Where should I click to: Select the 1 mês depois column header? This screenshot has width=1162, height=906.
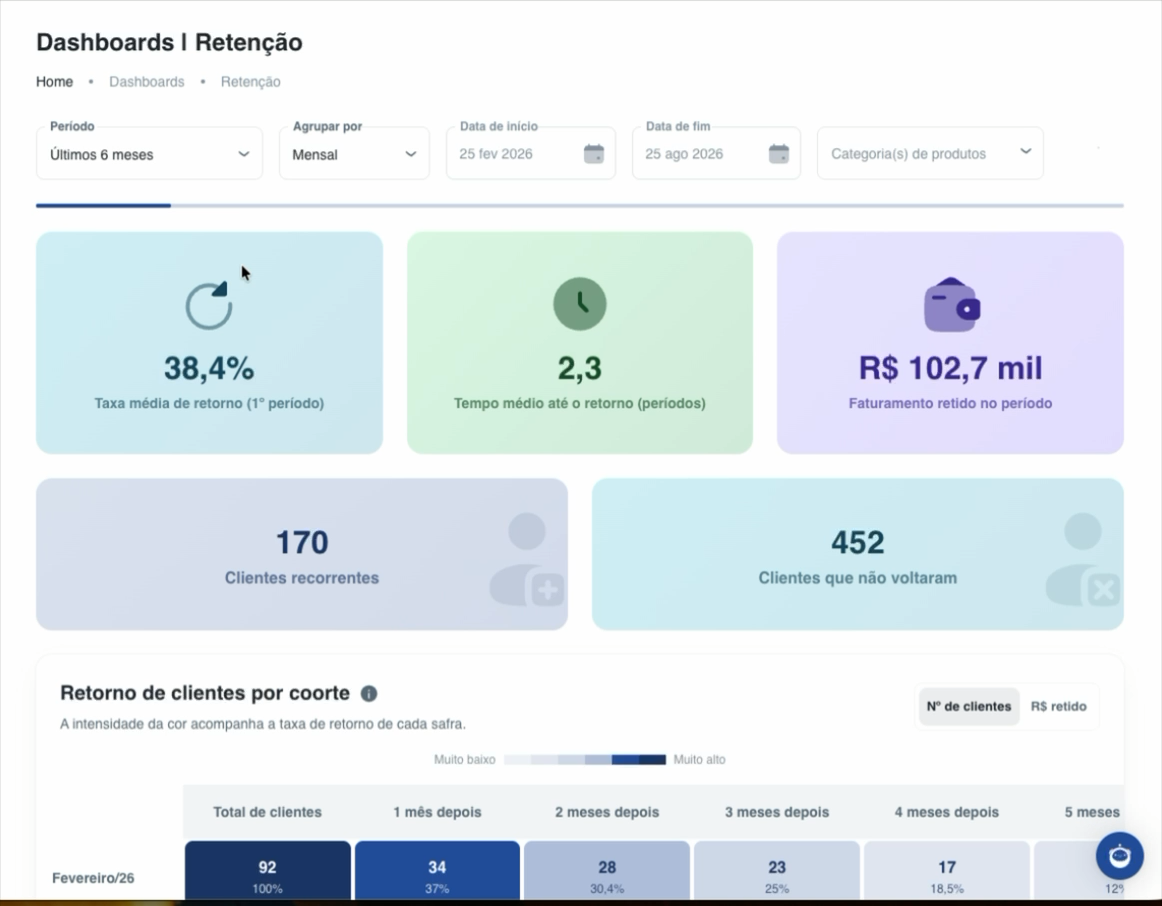click(x=437, y=812)
